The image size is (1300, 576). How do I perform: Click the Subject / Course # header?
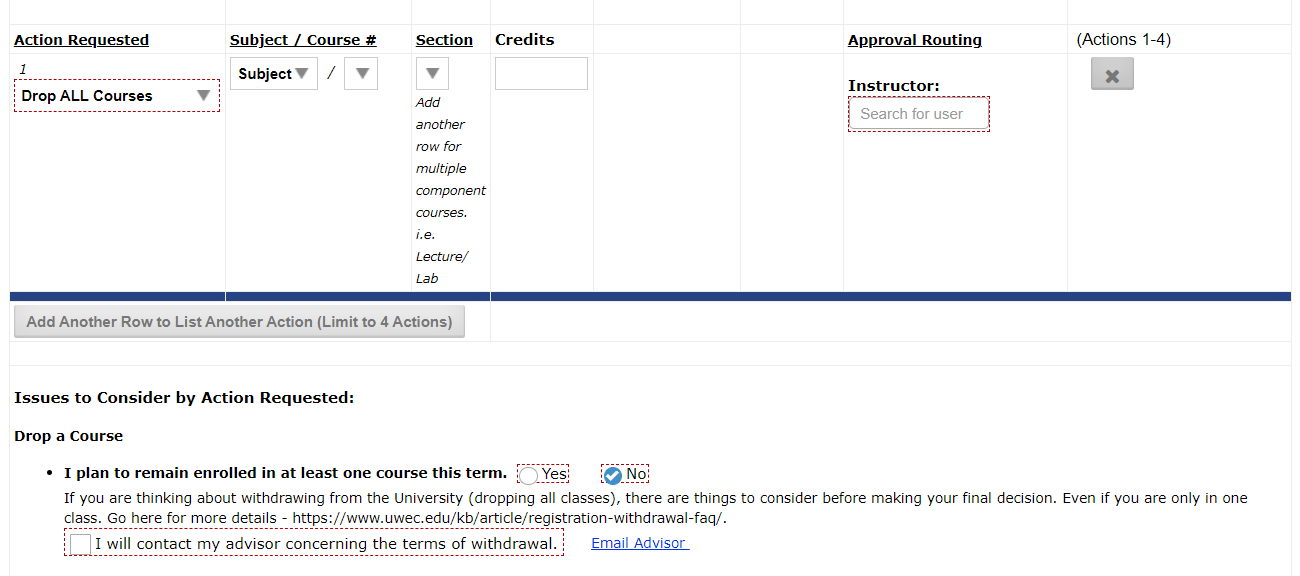303,40
